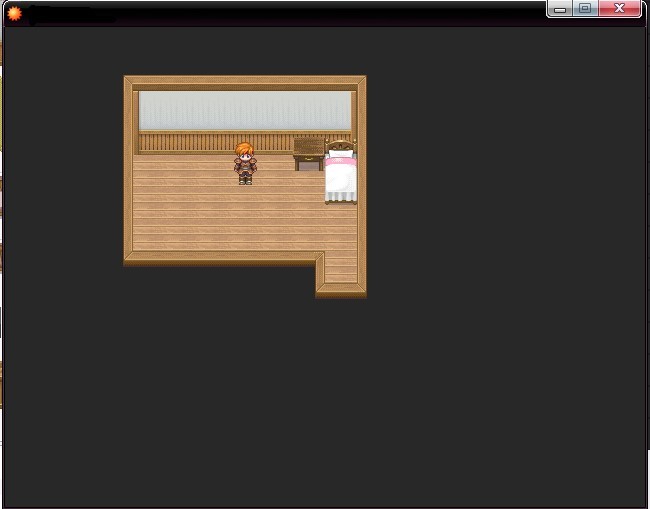Image resolution: width=650 pixels, height=509 pixels.
Task: Click the orange-haired hero character
Action: tap(245, 163)
